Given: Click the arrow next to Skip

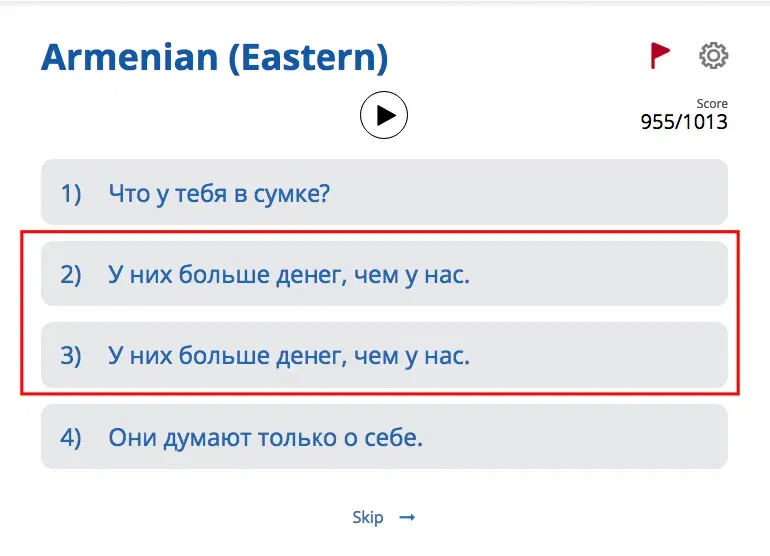Looking at the screenshot, I should coord(407,517).
